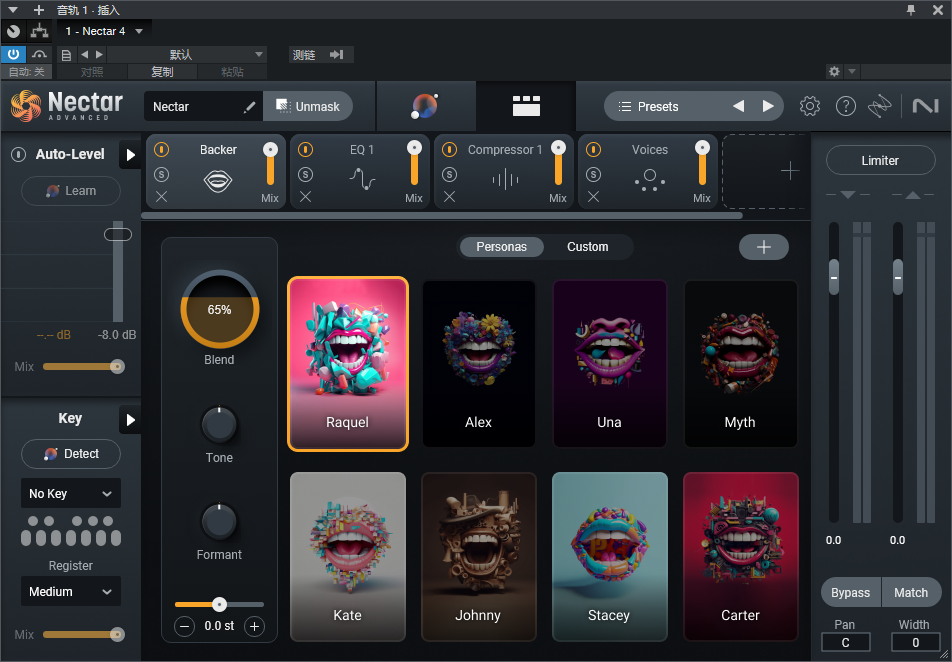Expand the Key panel arrow

[130, 420]
